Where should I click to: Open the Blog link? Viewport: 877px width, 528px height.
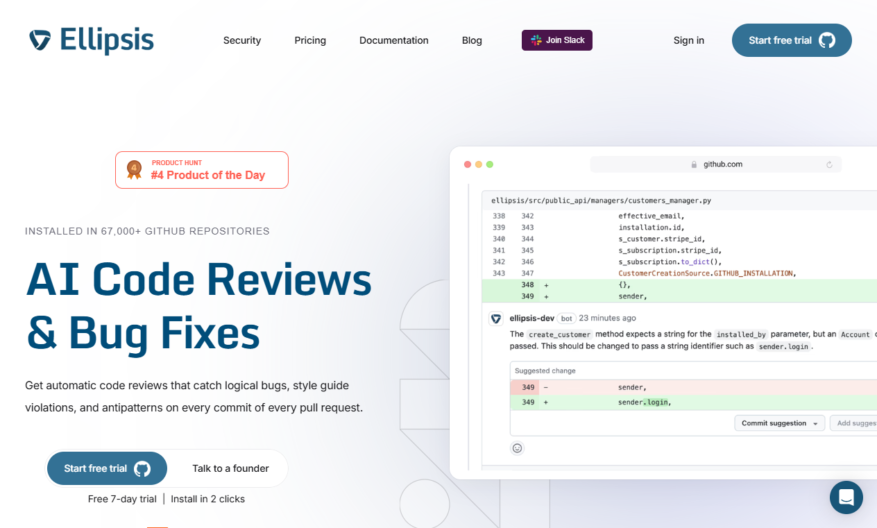(471, 40)
